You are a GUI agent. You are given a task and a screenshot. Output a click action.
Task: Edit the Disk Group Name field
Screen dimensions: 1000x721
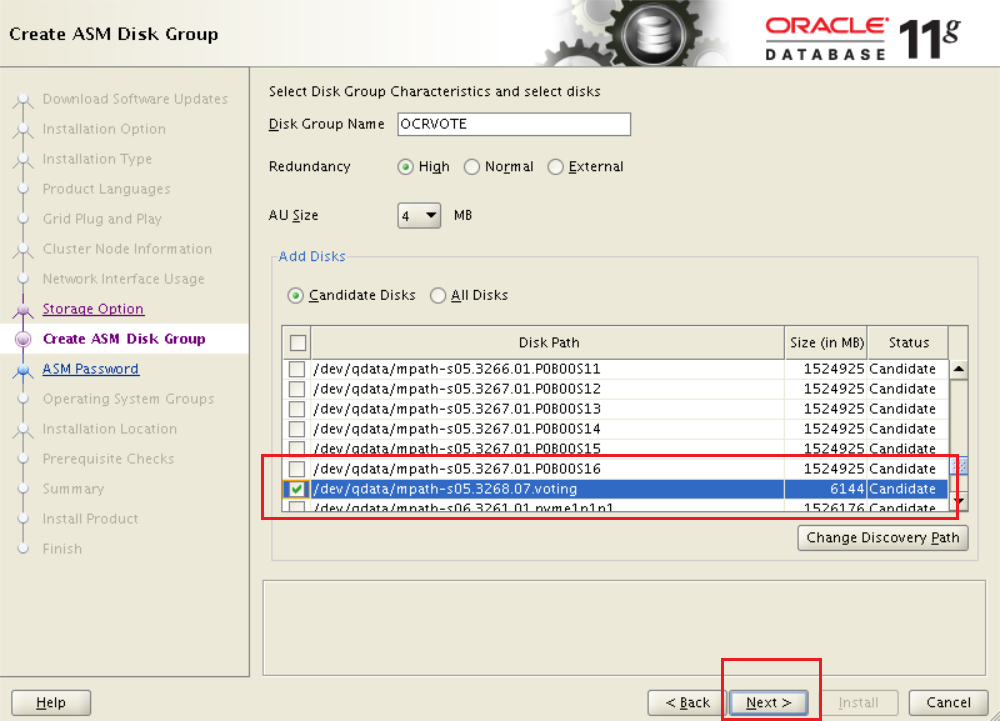514,124
